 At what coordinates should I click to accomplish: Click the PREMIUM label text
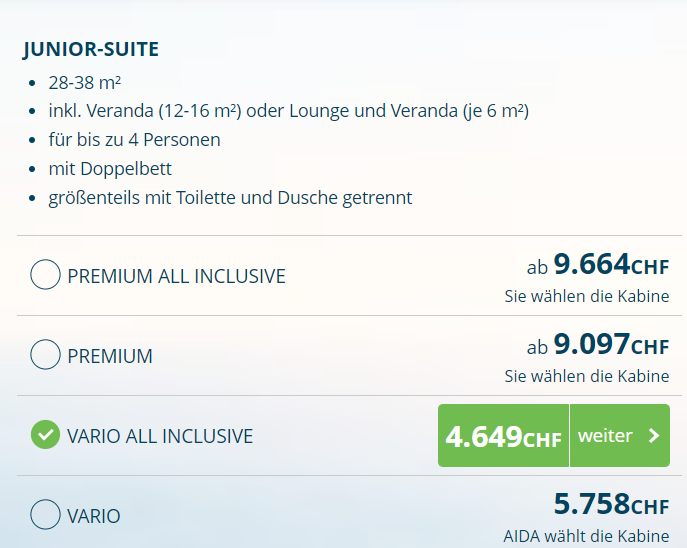pos(110,356)
